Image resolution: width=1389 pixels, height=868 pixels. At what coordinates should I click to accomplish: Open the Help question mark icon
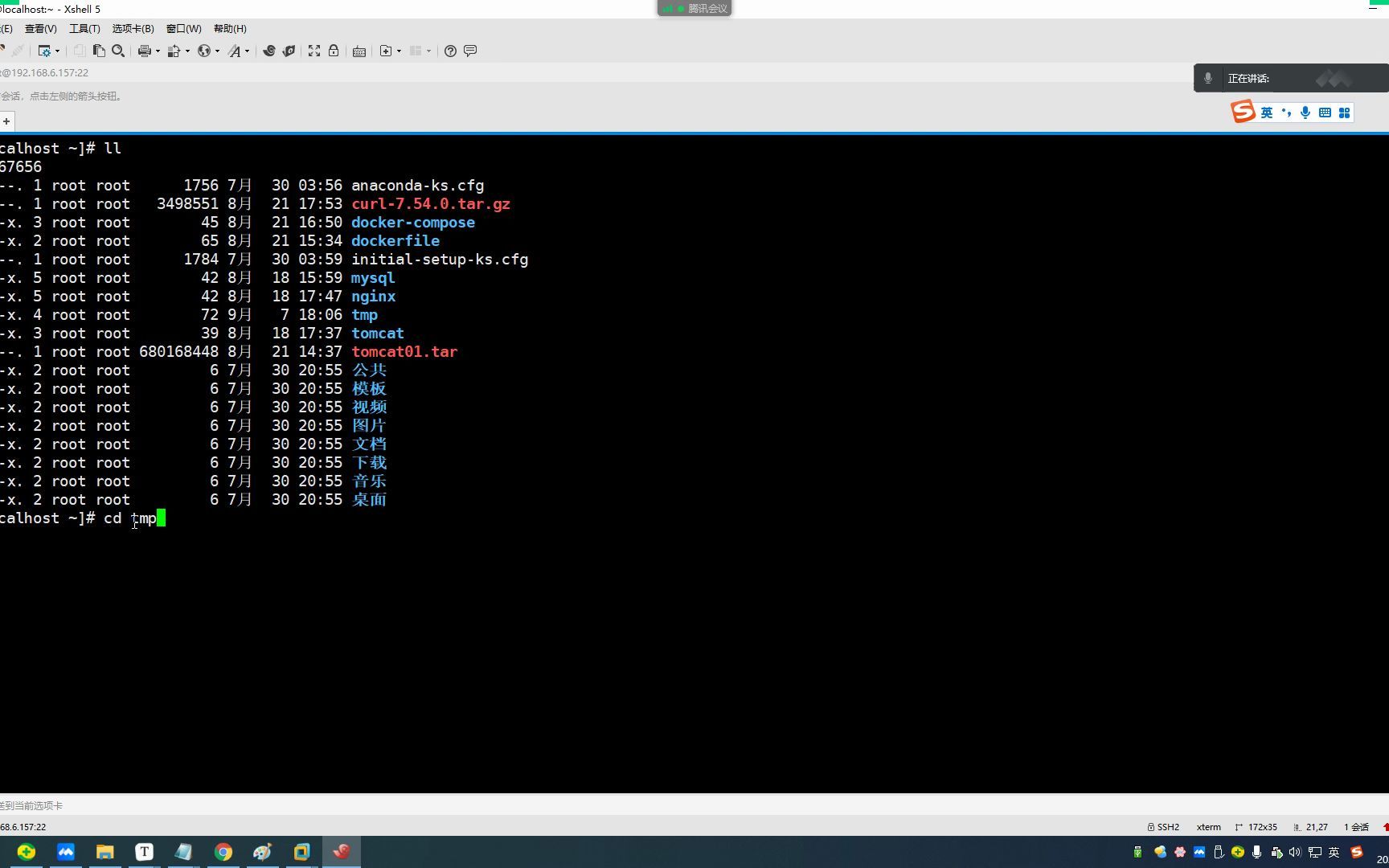(450, 51)
